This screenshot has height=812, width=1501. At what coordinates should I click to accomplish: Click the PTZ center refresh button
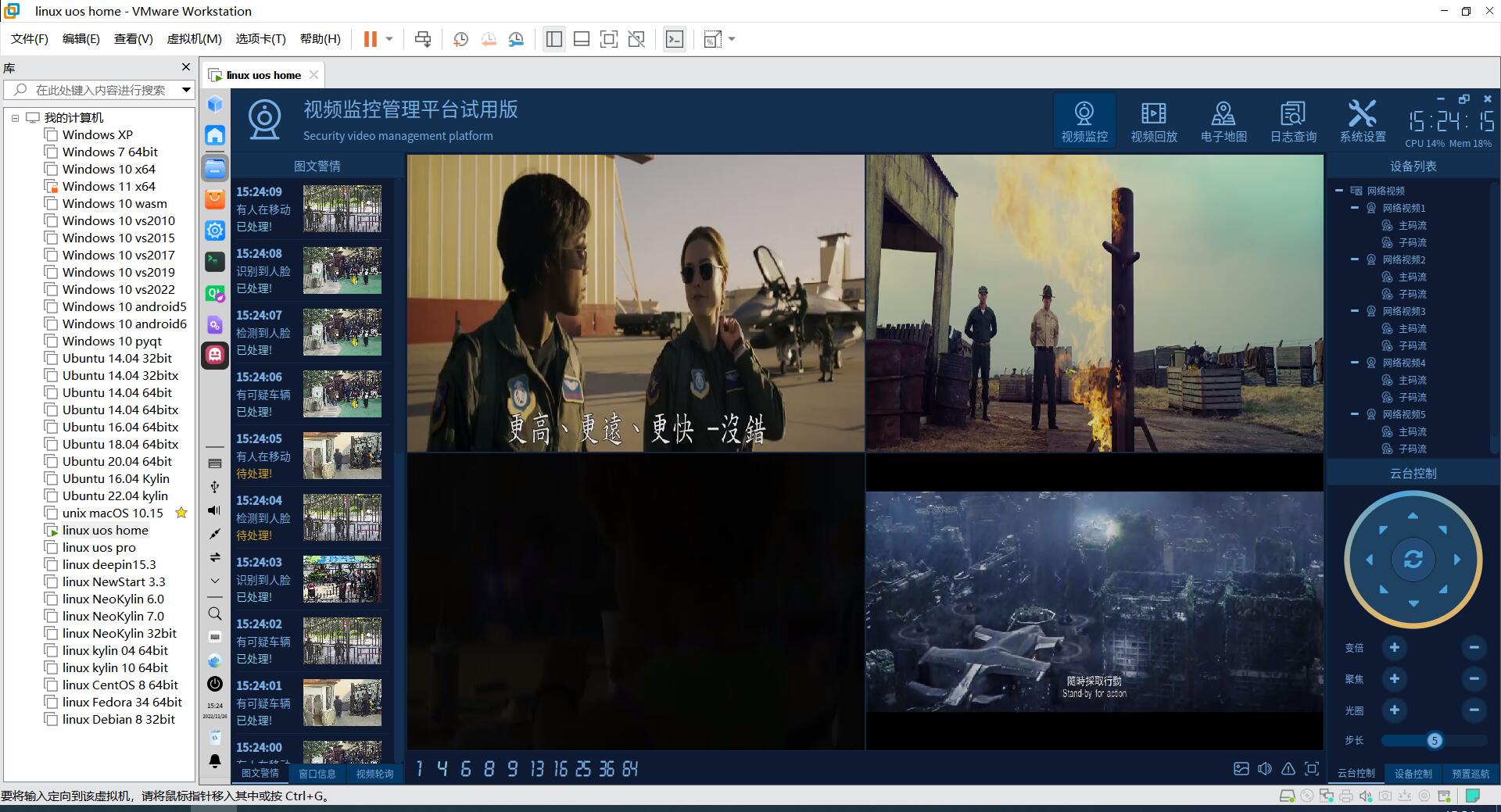[1413, 560]
